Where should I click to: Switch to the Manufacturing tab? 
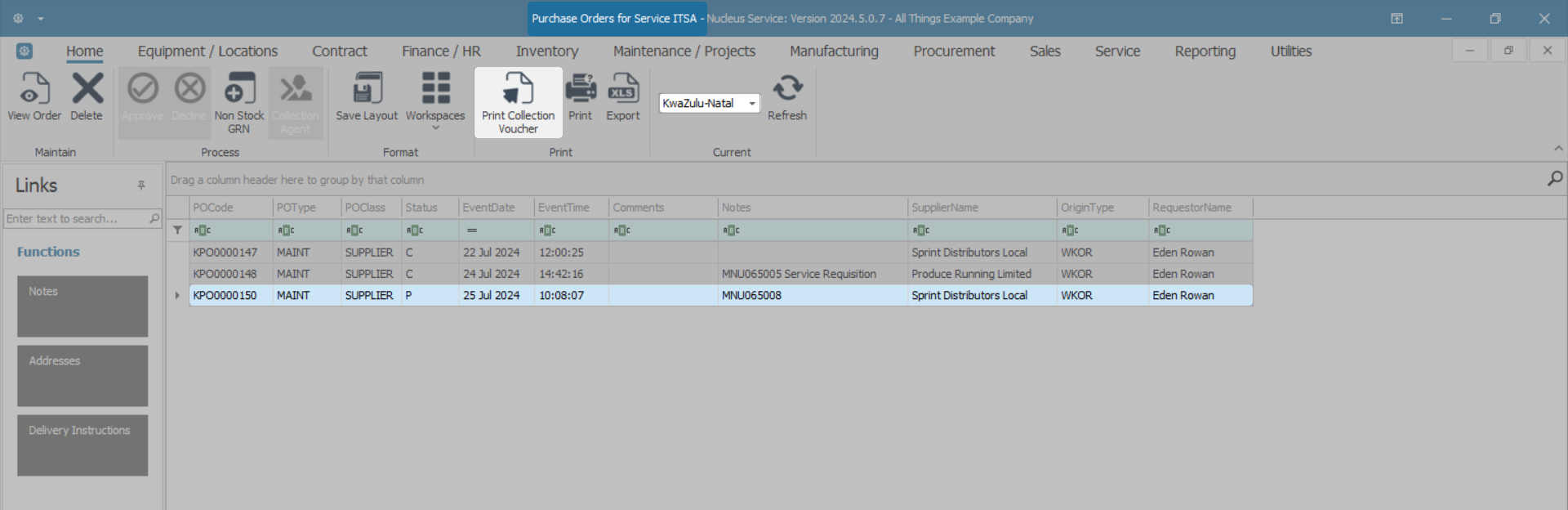pos(834,51)
